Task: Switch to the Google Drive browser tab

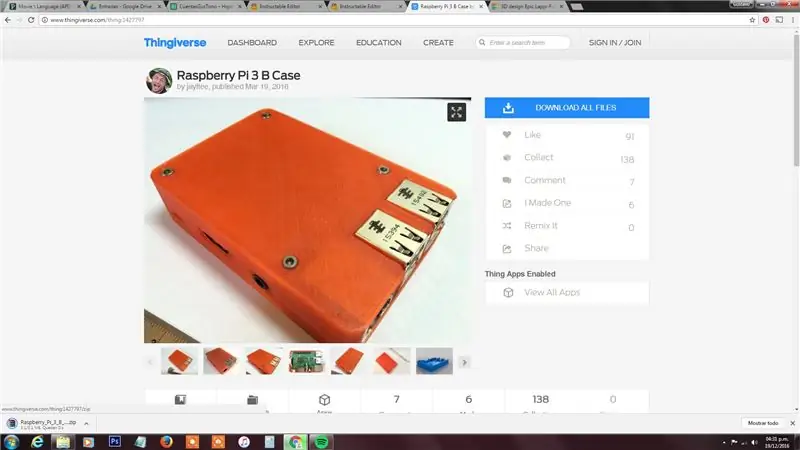Action: (124, 7)
